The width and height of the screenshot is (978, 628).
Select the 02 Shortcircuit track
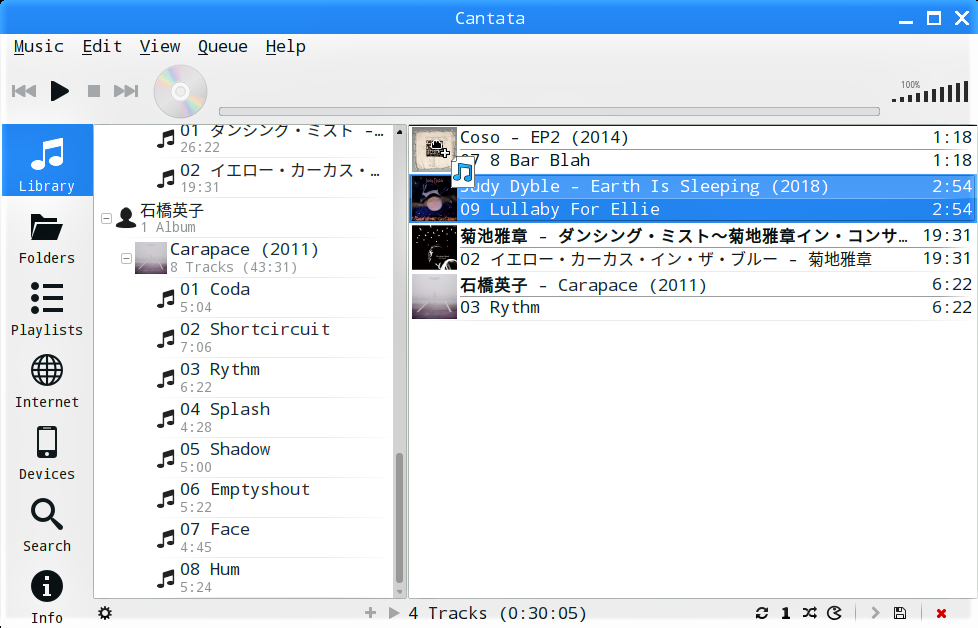click(x=271, y=338)
